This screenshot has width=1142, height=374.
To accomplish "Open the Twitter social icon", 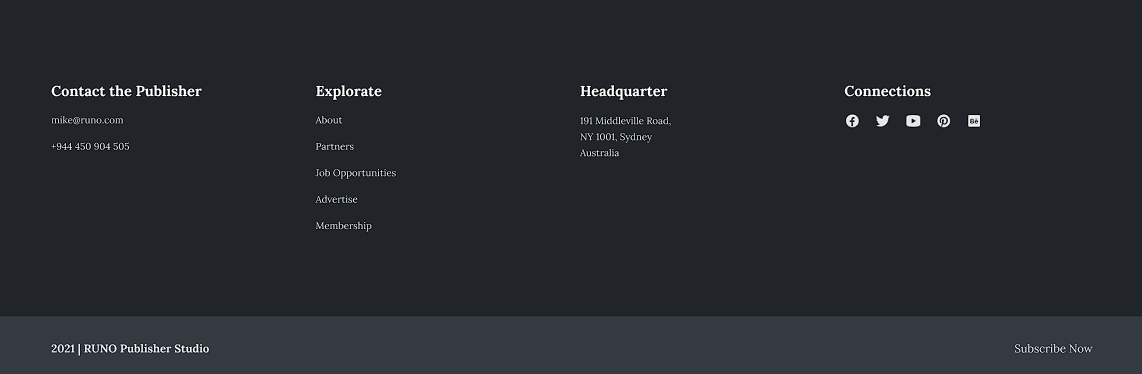I will click(882, 121).
